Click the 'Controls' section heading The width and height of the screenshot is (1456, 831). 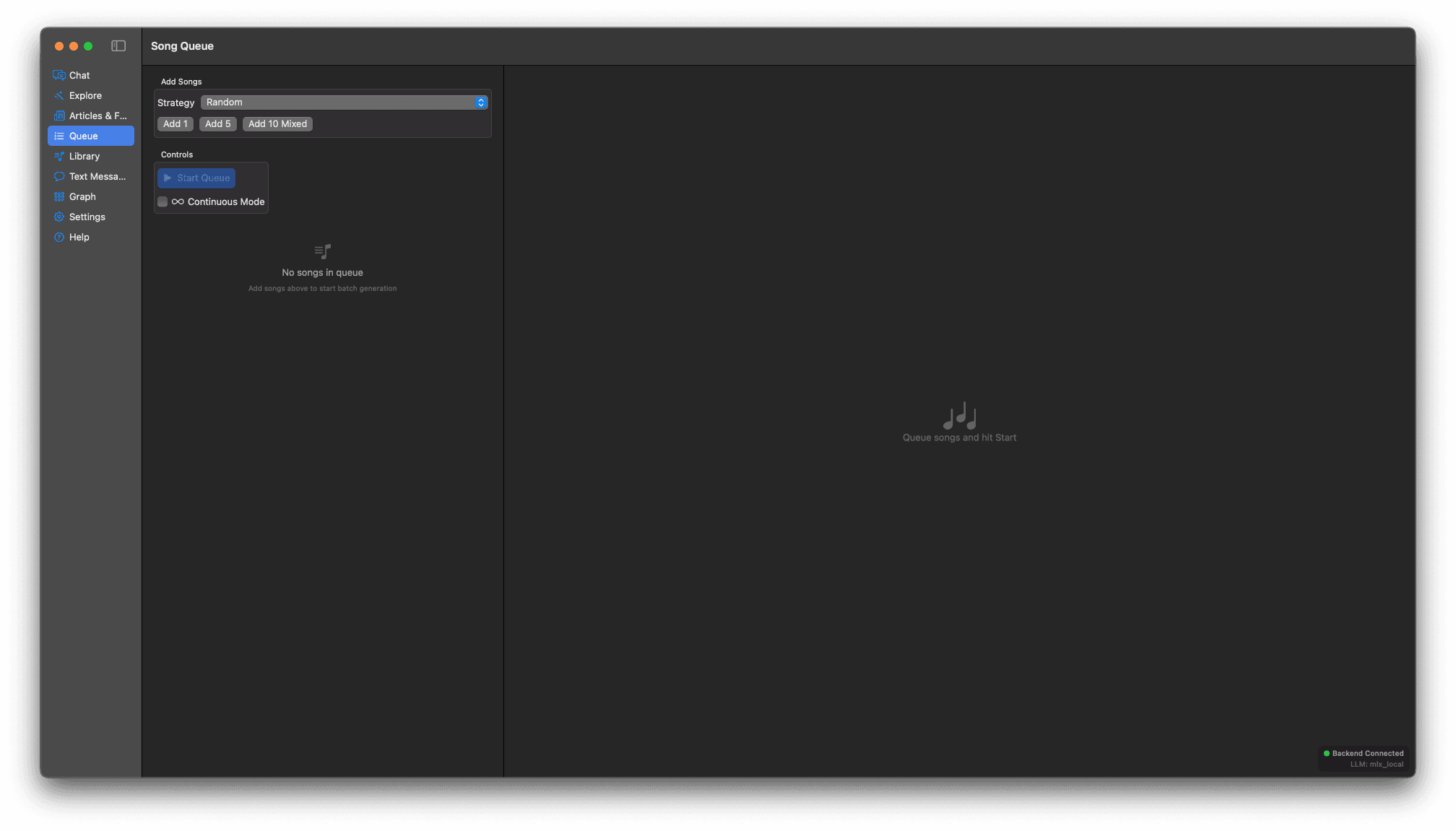[177, 155]
